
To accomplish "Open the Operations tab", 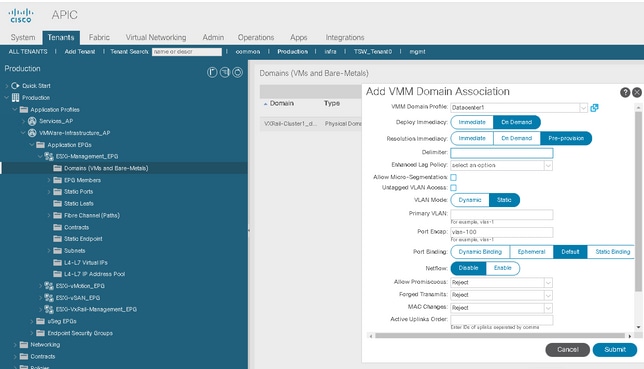I will [x=256, y=37].
